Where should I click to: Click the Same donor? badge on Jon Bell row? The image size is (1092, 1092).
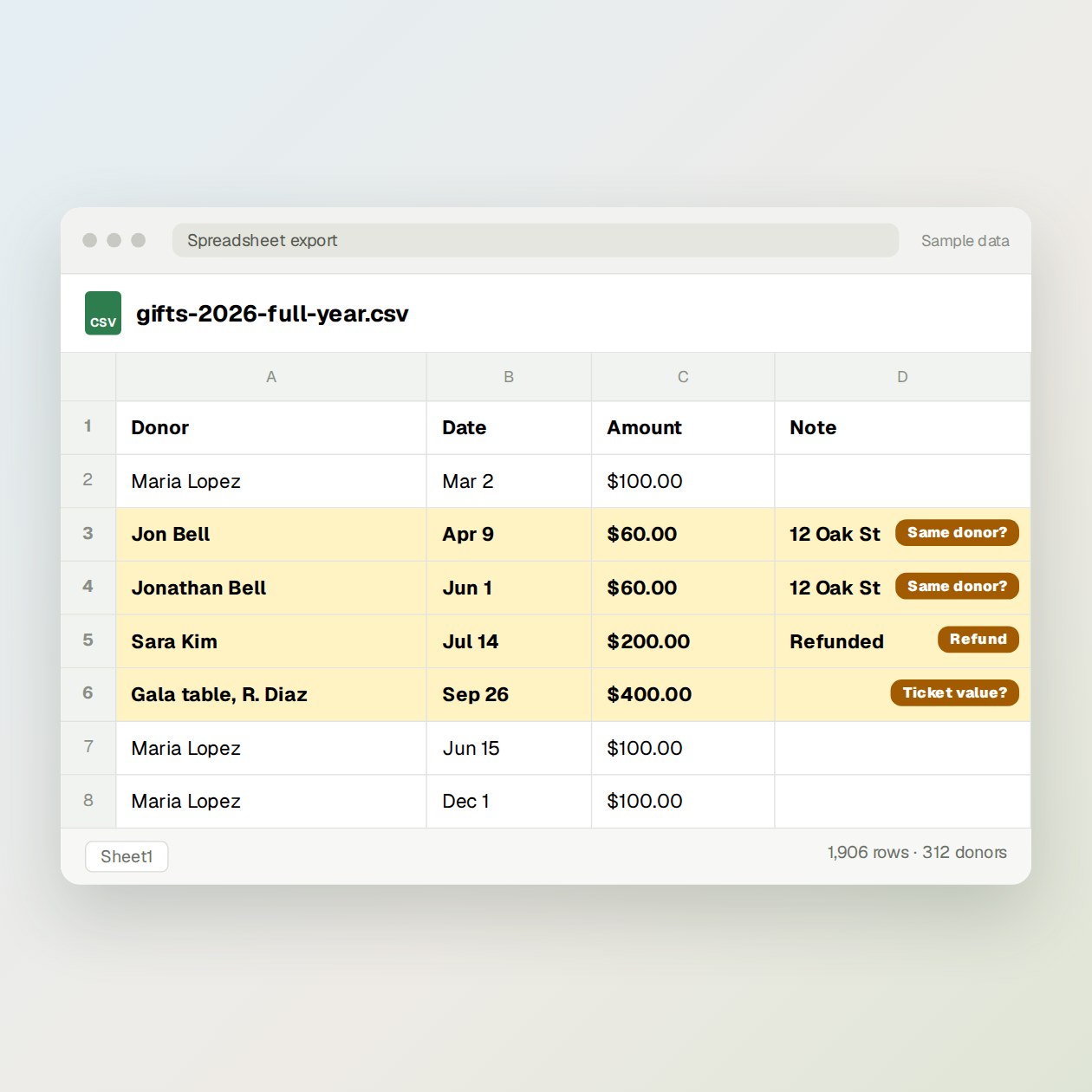pyautogui.click(x=957, y=532)
